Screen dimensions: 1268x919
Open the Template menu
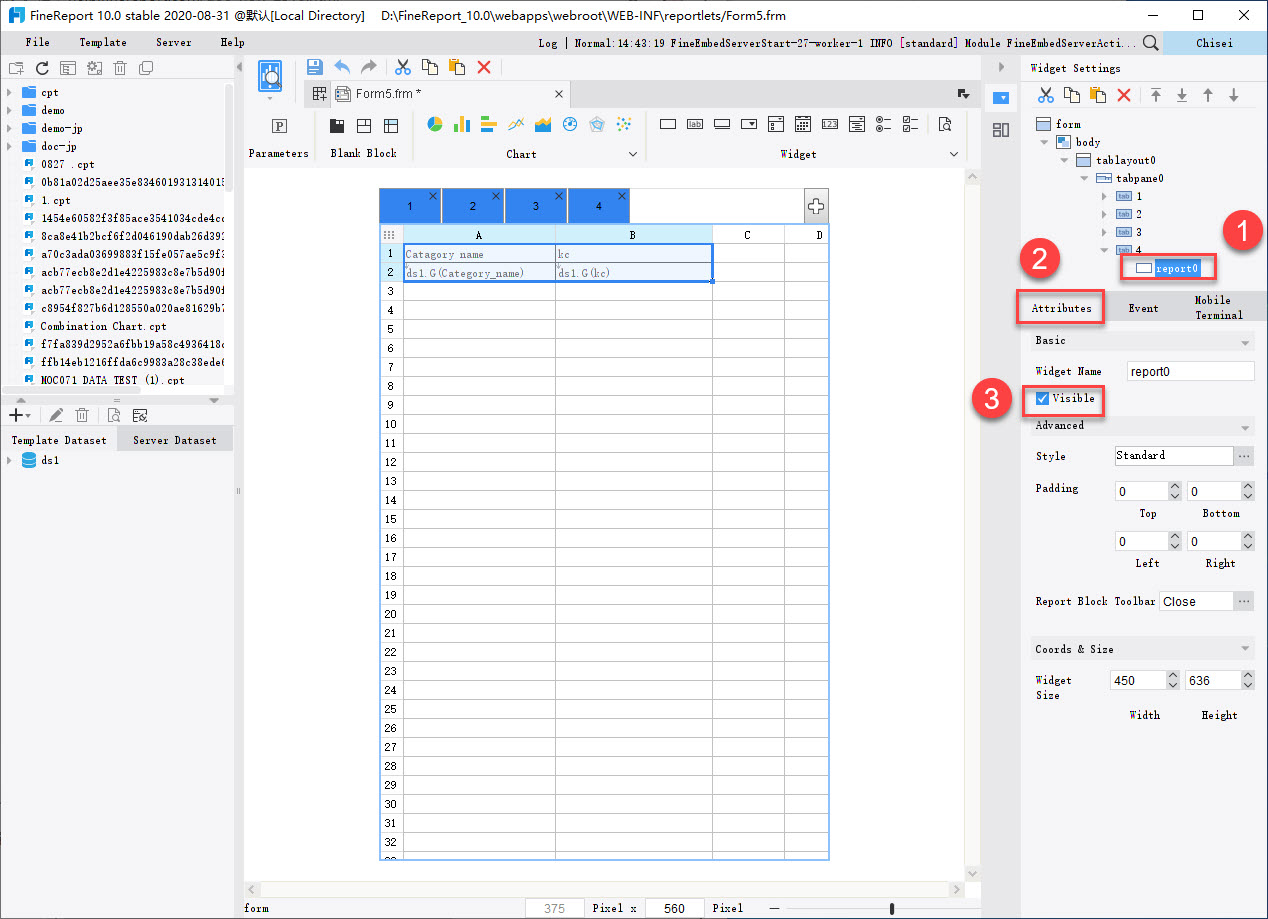tap(103, 43)
